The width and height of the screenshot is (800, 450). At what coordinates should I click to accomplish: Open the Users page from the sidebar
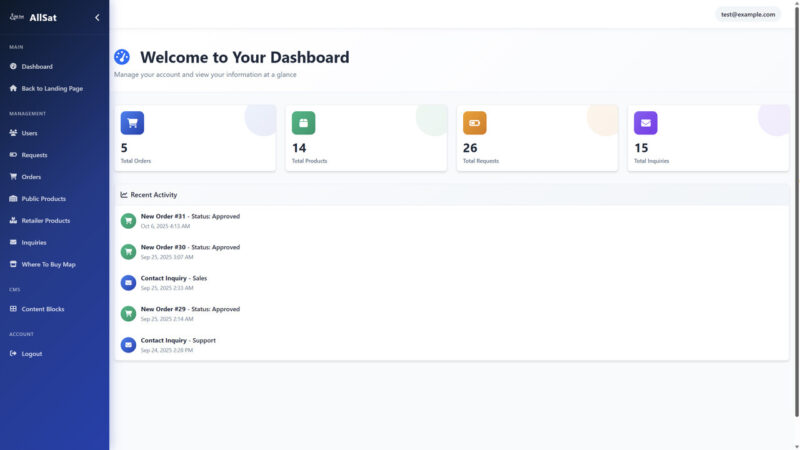click(x=29, y=133)
